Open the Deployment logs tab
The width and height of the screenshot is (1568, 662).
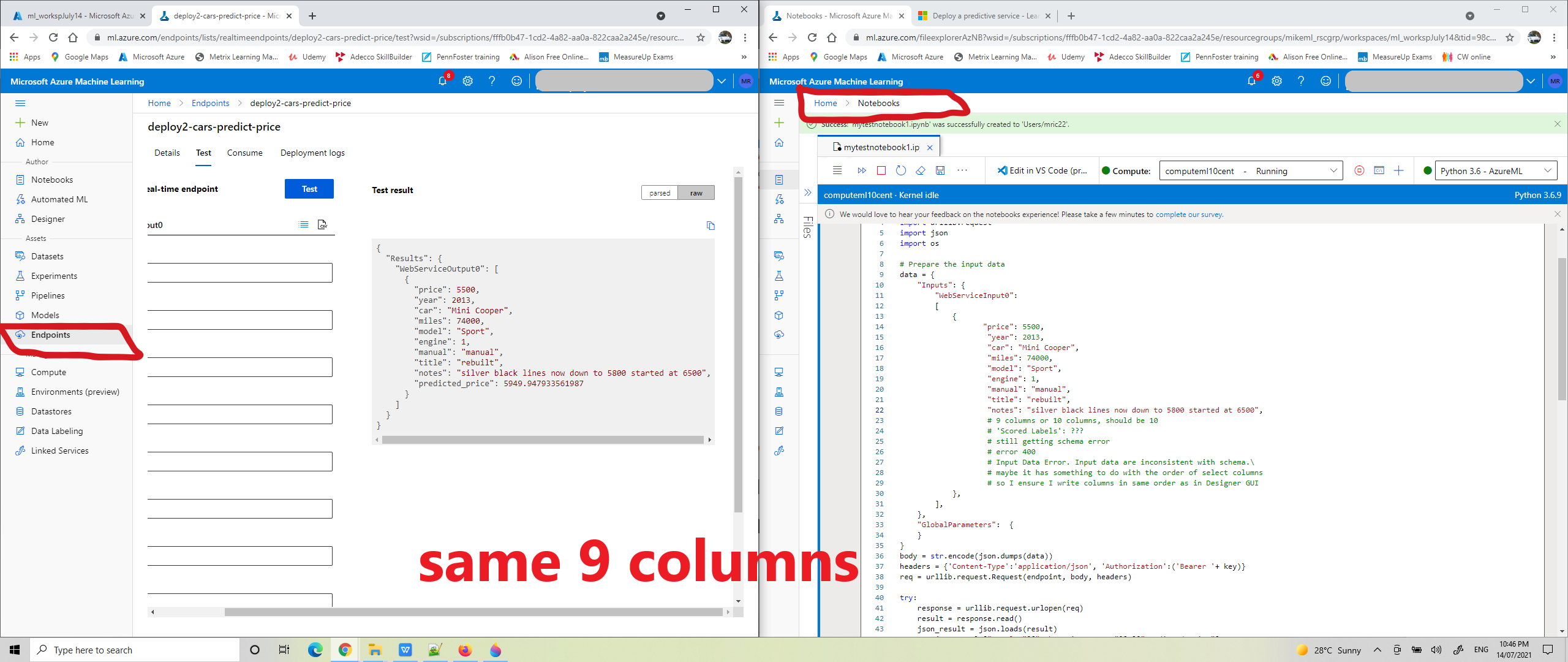[312, 153]
